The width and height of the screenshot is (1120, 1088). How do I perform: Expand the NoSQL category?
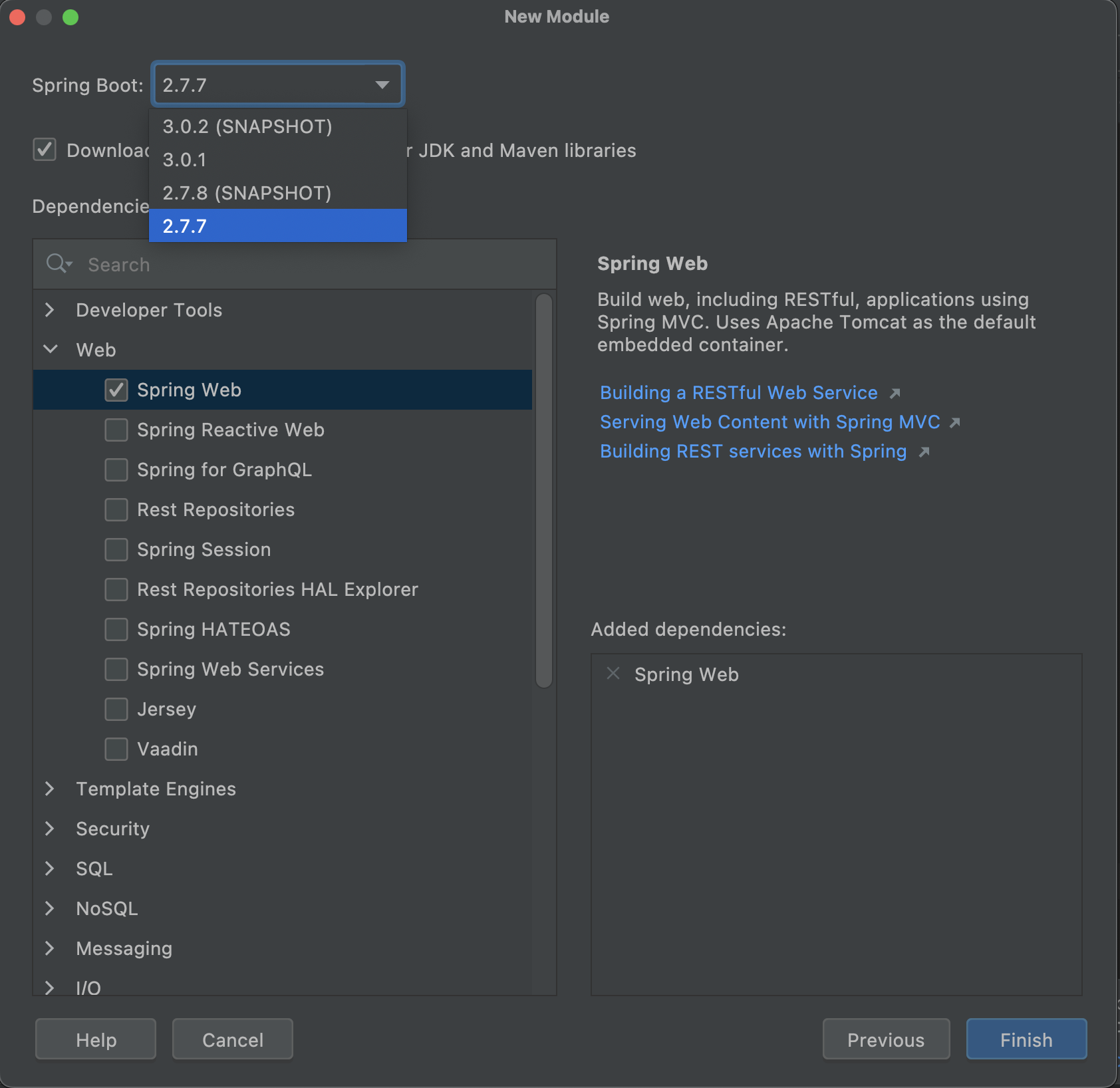click(x=50, y=908)
